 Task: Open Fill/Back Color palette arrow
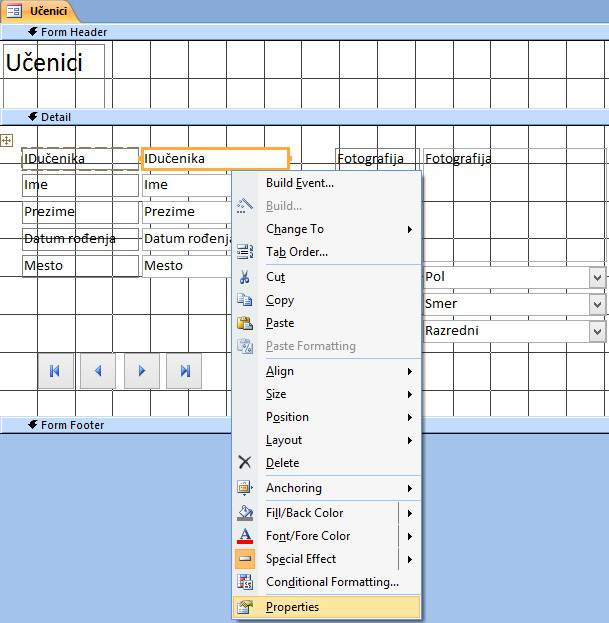[409, 513]
